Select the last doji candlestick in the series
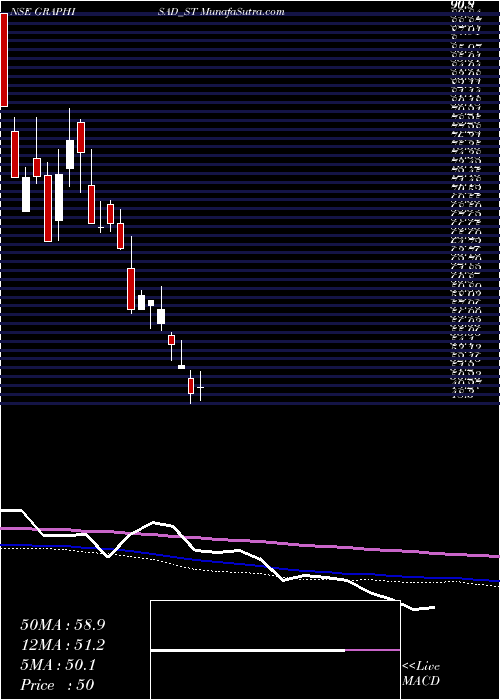 click(x=200, y=387)
